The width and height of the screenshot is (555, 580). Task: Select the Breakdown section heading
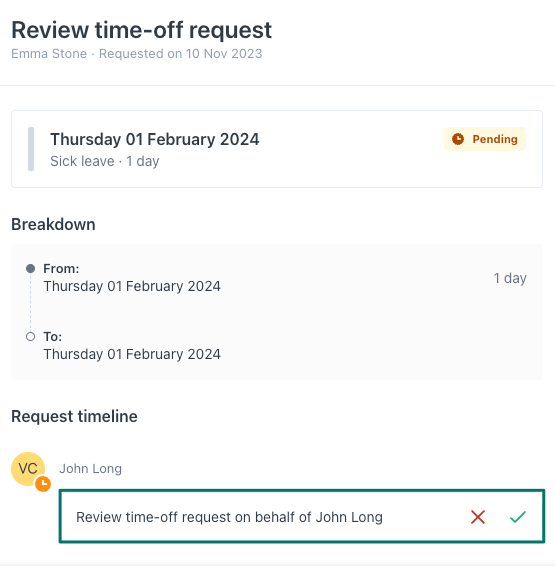(x=53, y=225)
